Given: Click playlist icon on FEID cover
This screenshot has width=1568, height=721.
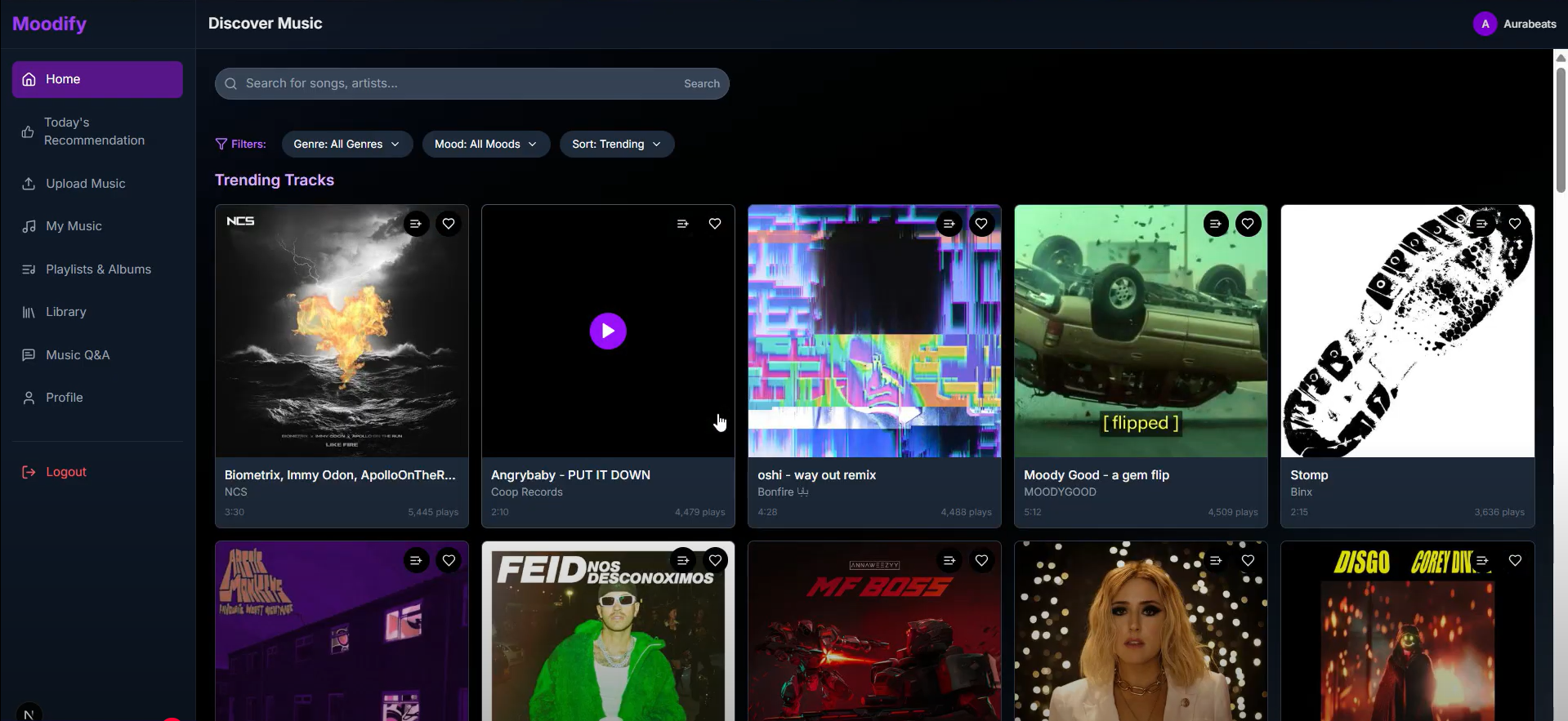Looking at the screenshot, I should coord(682,560).
